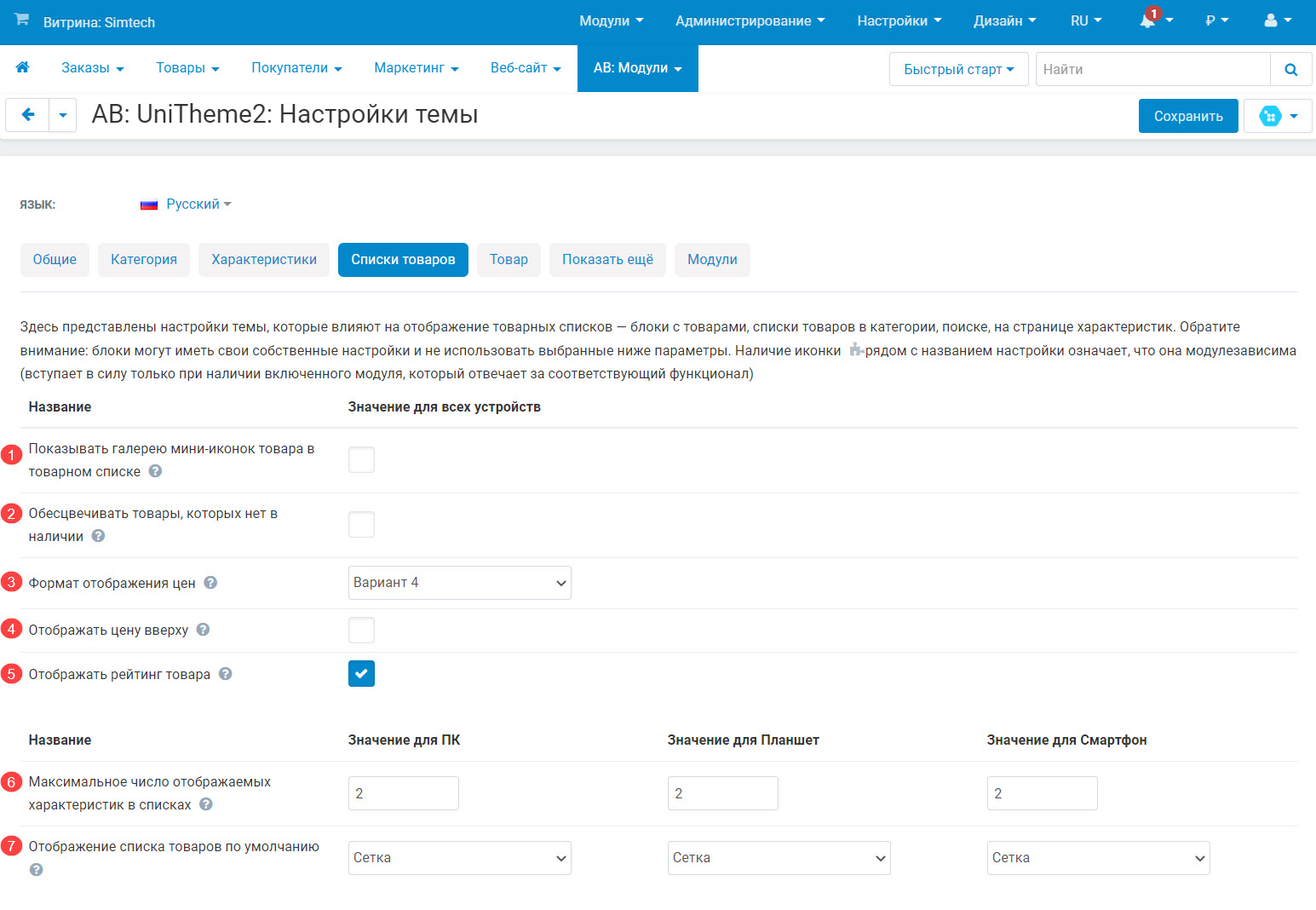Open the ruble currency menu
1316x910 pixels.
coord(1217,20)
